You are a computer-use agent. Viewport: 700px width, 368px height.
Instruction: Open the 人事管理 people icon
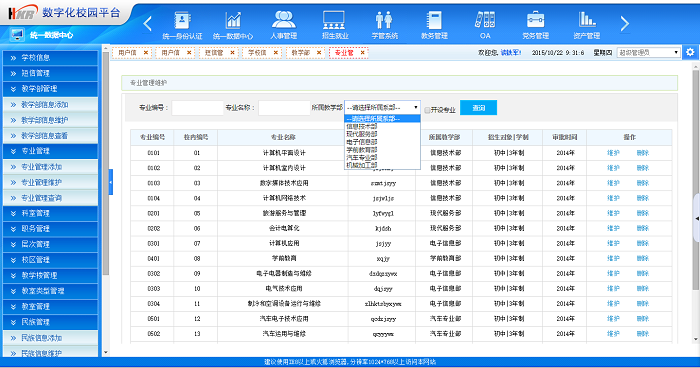pyautogui.click(x=283, y=20)
